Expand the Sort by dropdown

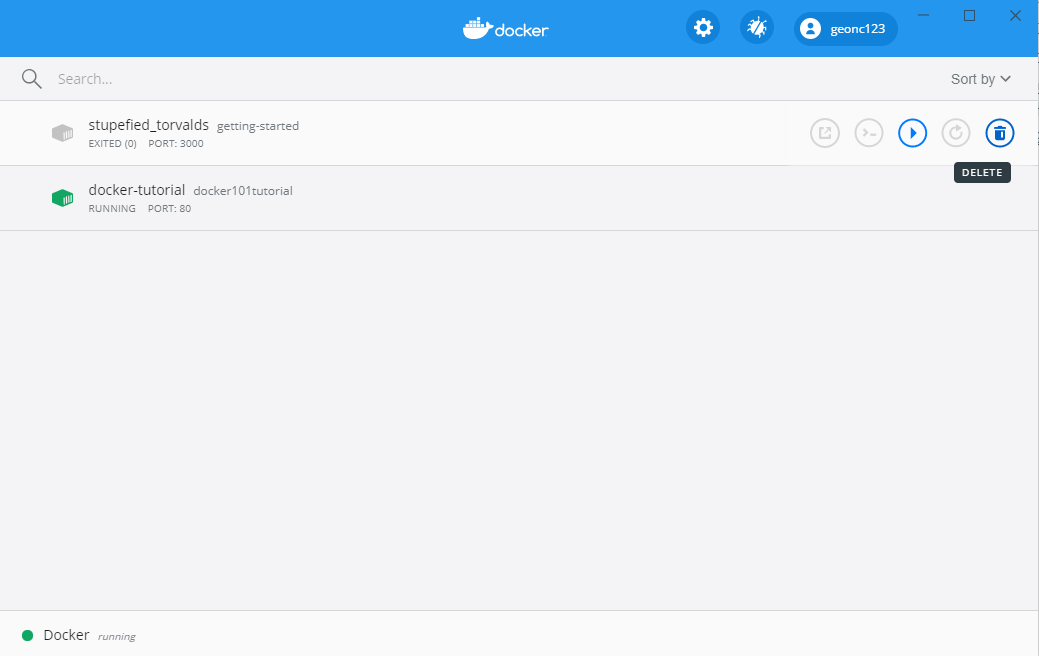tap(981, 79)
